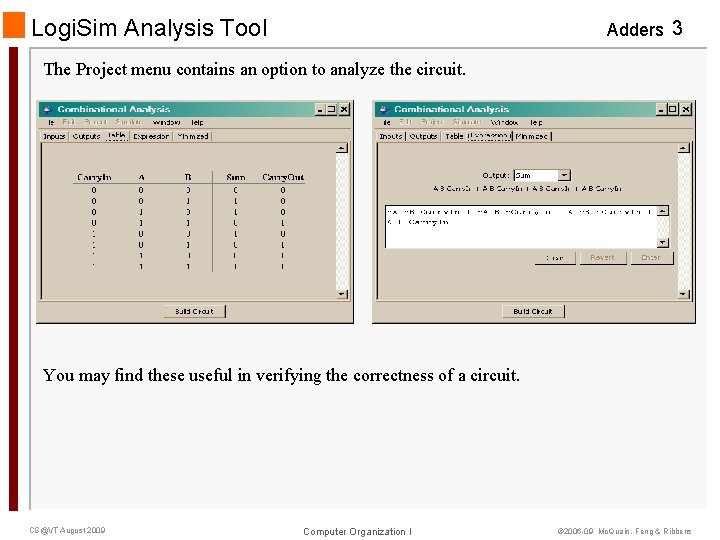The height and width of the screenshot is (540, 720).
Task: Open Help menu in the expression window
Action: (x=536, y=122)
